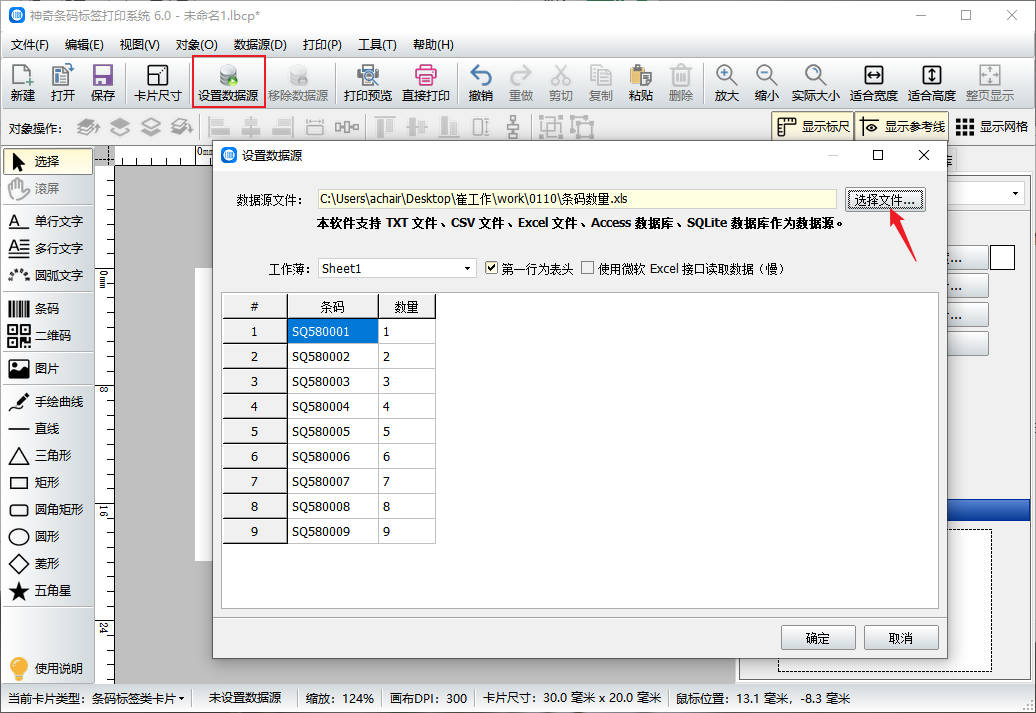The height and width of the screenshot is (713, 1036).
Task: Select the 图片 image tool
Action: [x=48, y=369]
